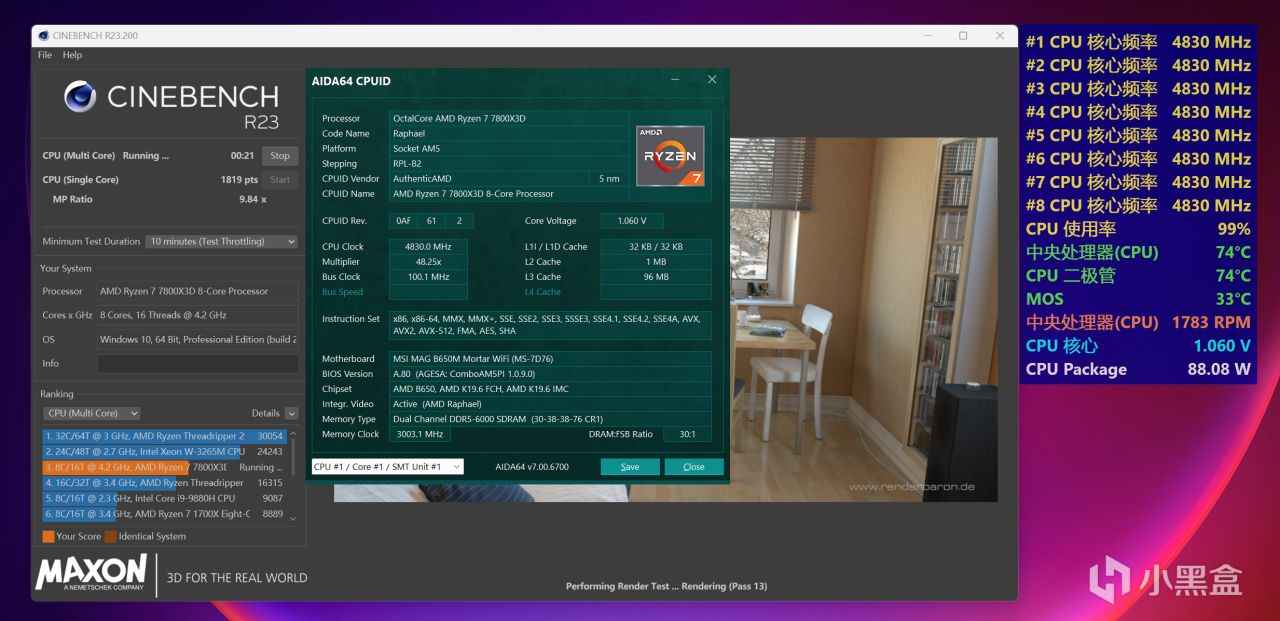The height and width of the screenshot is (621, 1280).
Task: Click the Identical System legend swatch
Action: [110, 536]
